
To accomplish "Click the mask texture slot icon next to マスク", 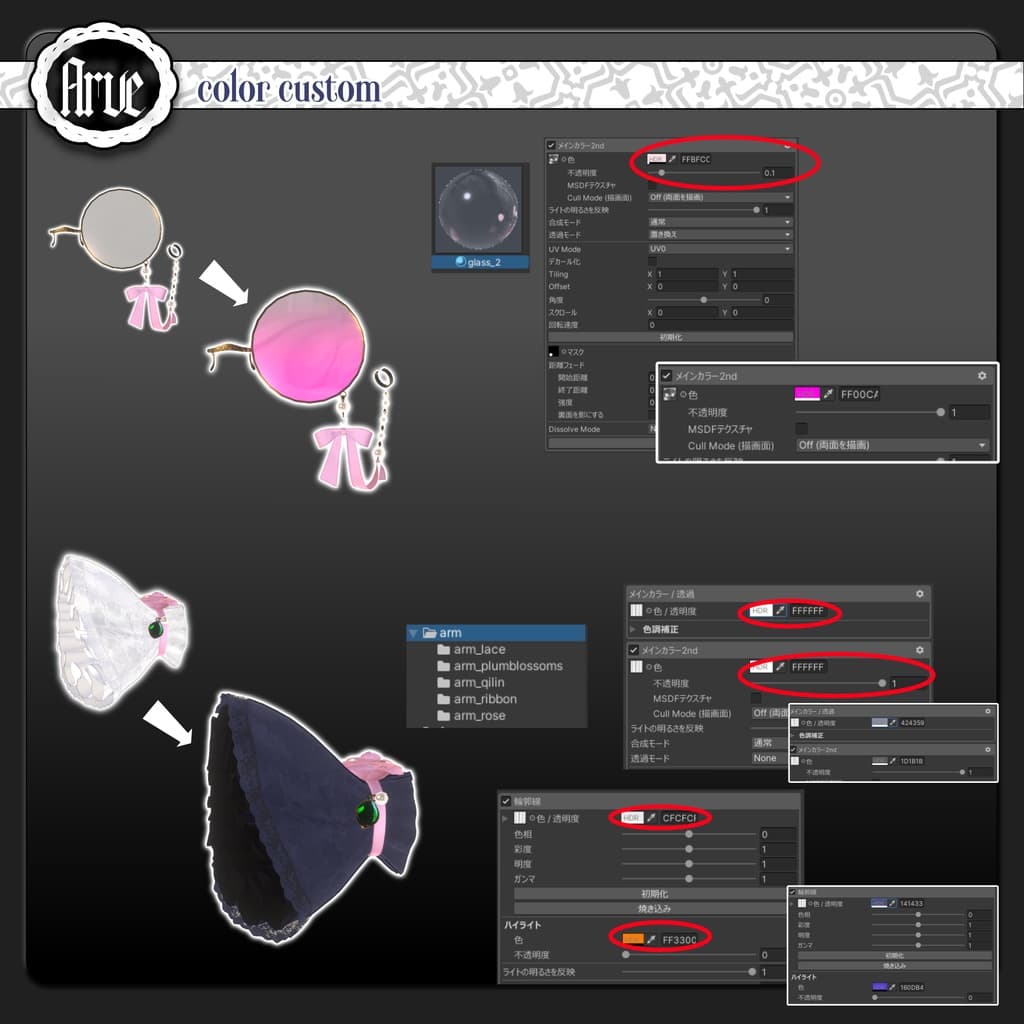I will point(553,351).
